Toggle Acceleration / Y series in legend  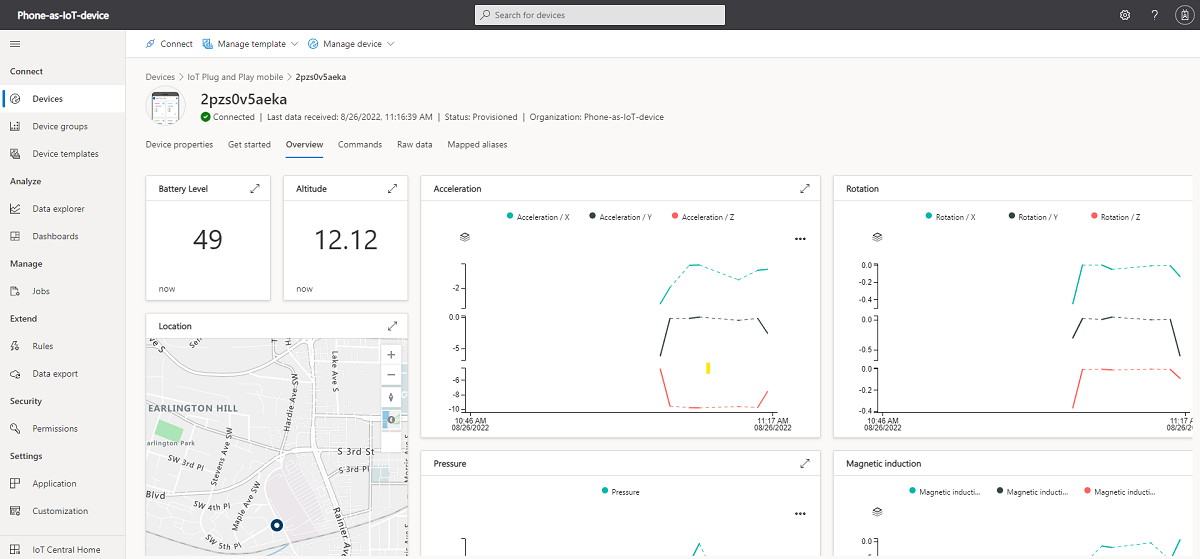620,217
